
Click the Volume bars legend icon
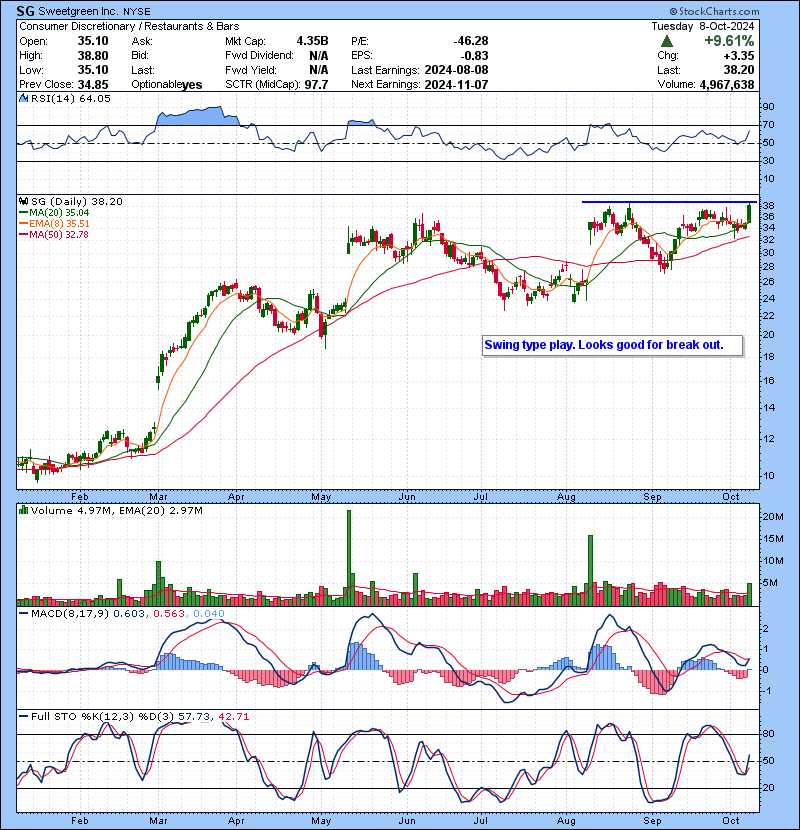point(24,510)
